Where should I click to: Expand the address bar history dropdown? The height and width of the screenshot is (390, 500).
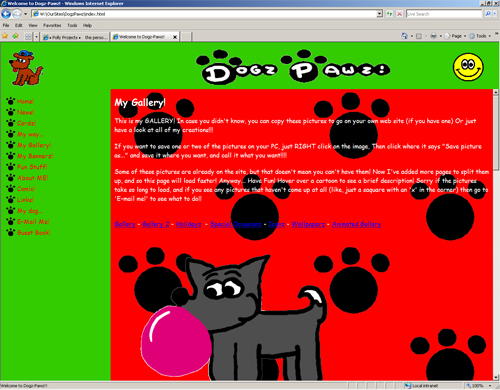click(380, 14)
